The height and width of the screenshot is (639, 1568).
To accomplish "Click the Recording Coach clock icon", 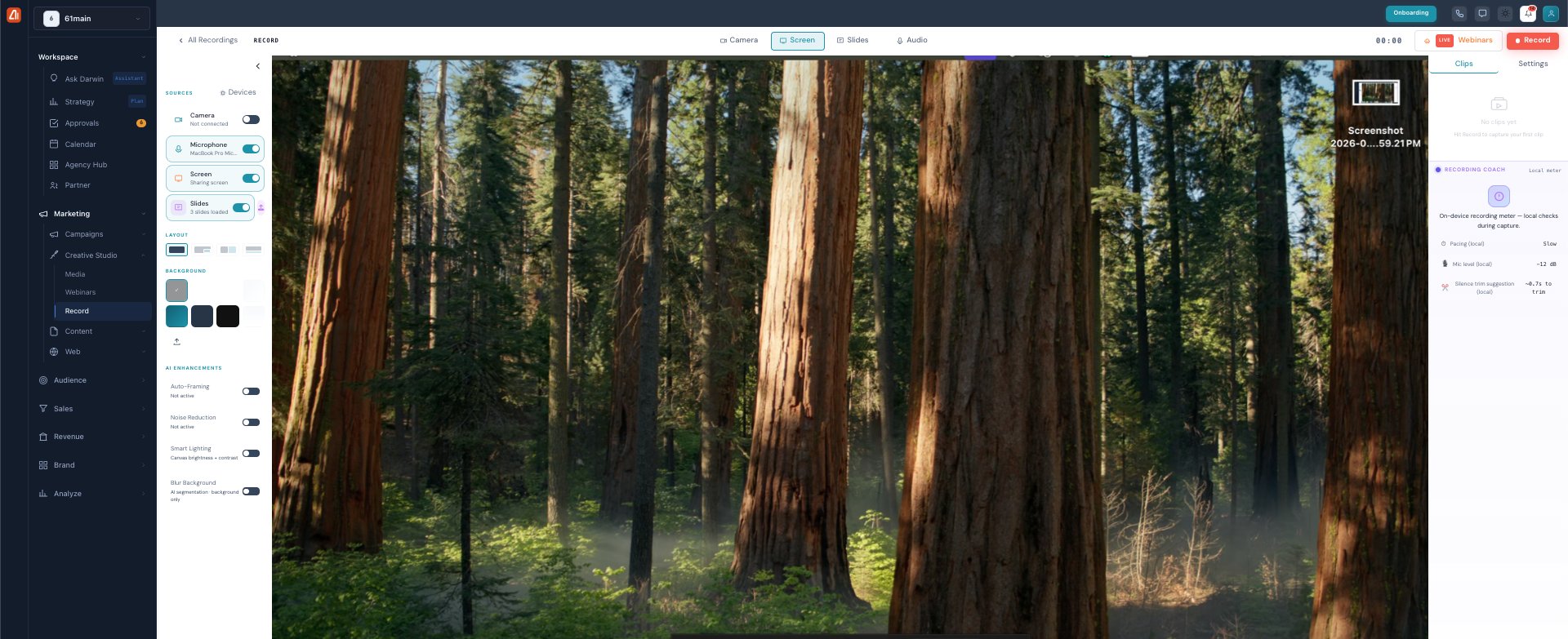I will [1499, 196].
